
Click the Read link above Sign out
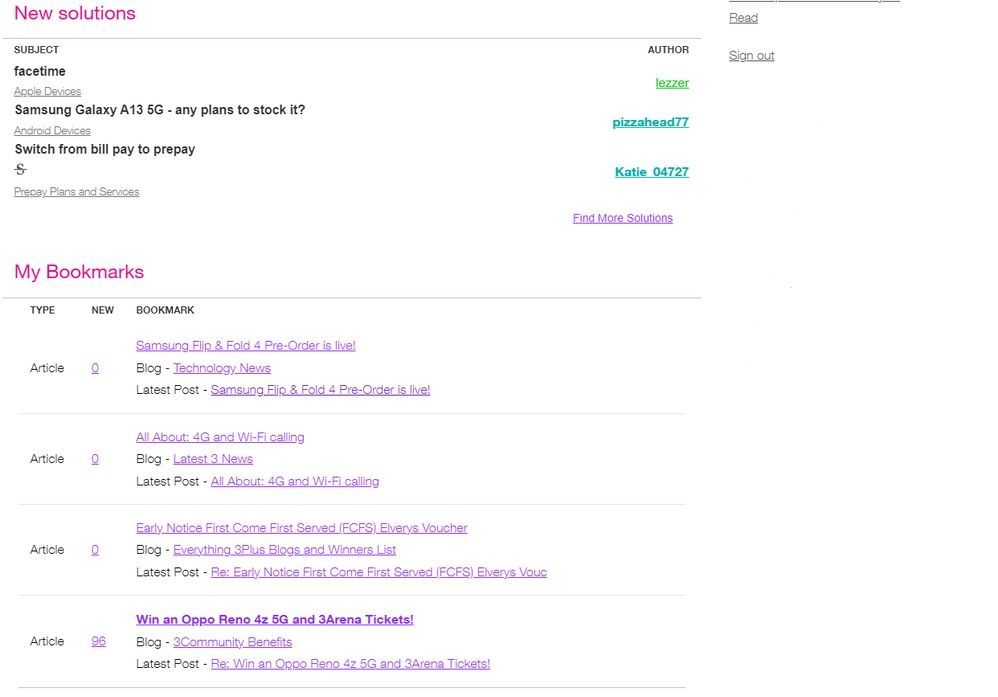[x=743, y=18]
